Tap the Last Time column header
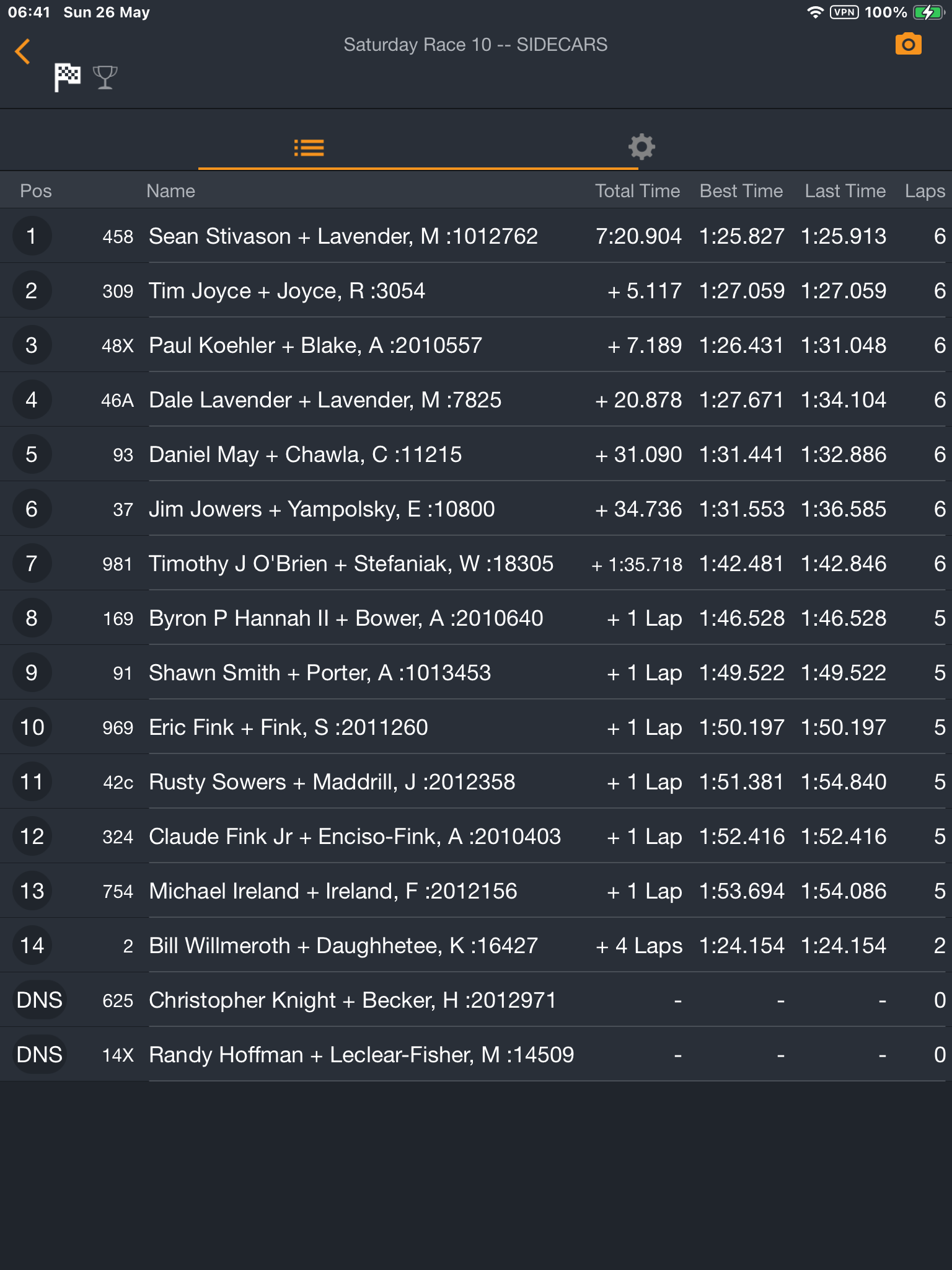The height and width of the screenshot is (1270, 952). pos(845,191)
